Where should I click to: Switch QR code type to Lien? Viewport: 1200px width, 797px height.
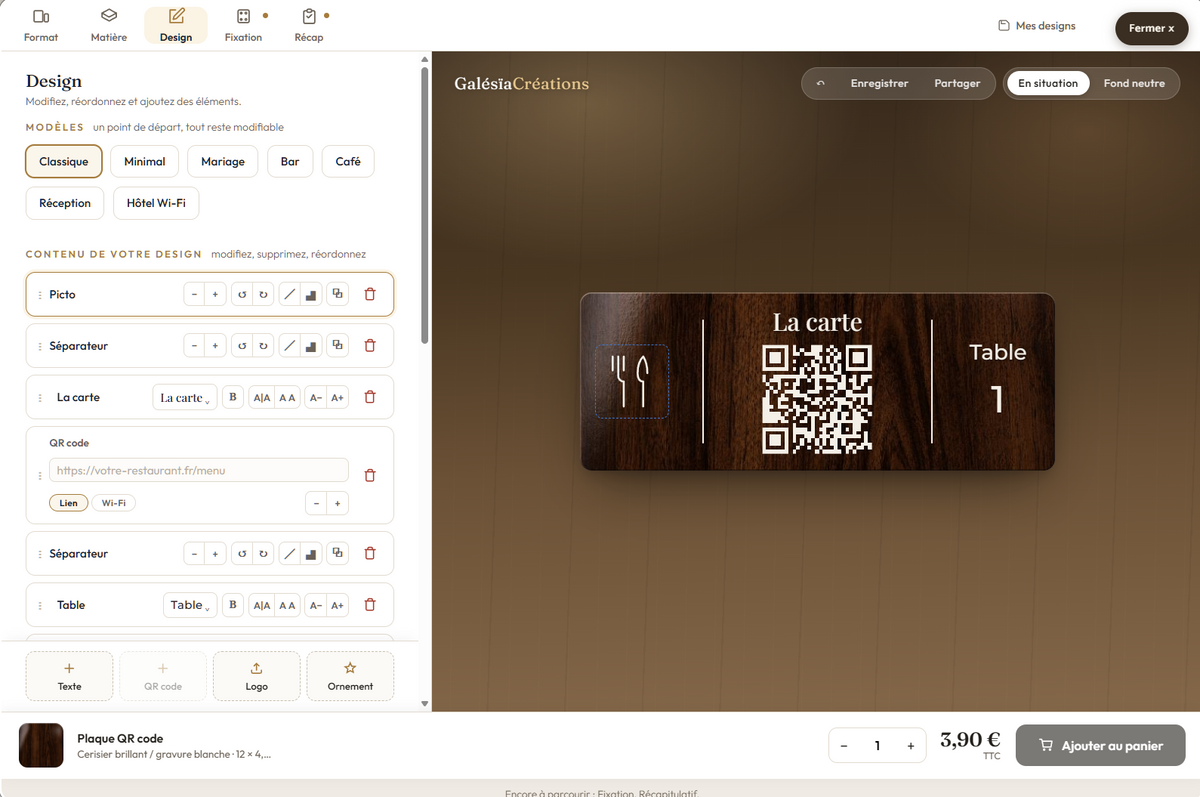click(x=68, y=503)
